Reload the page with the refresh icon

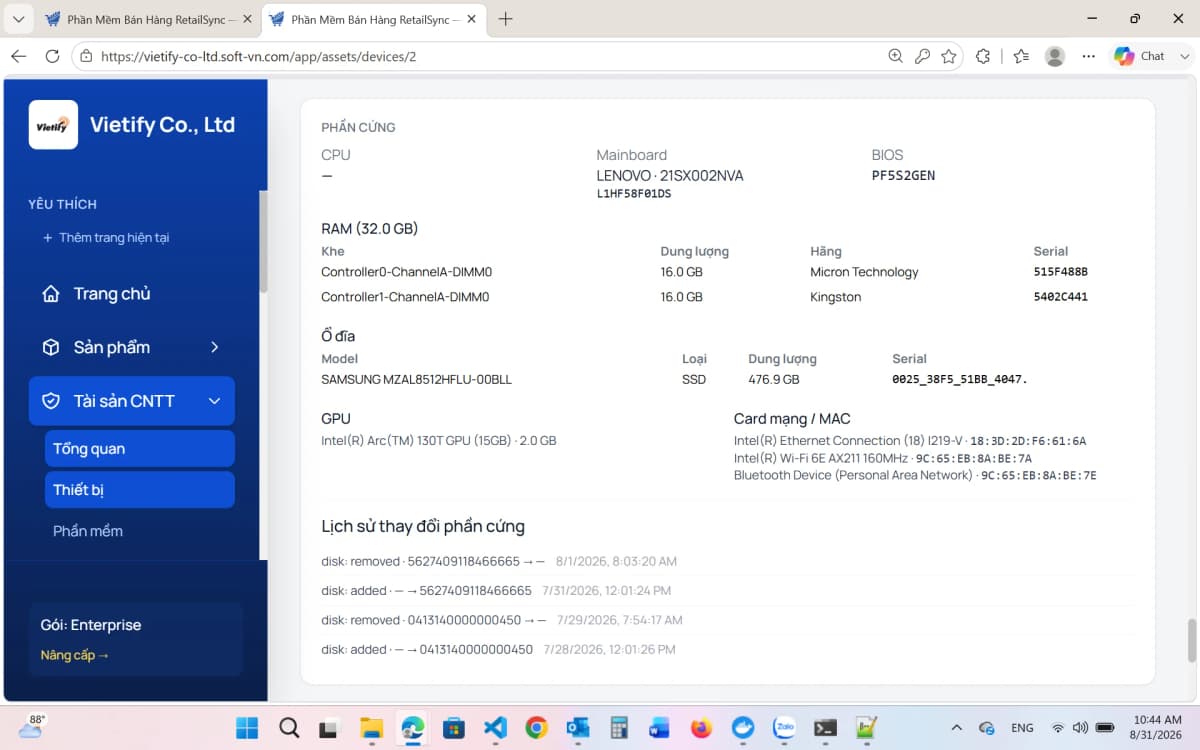coord(52,56)
